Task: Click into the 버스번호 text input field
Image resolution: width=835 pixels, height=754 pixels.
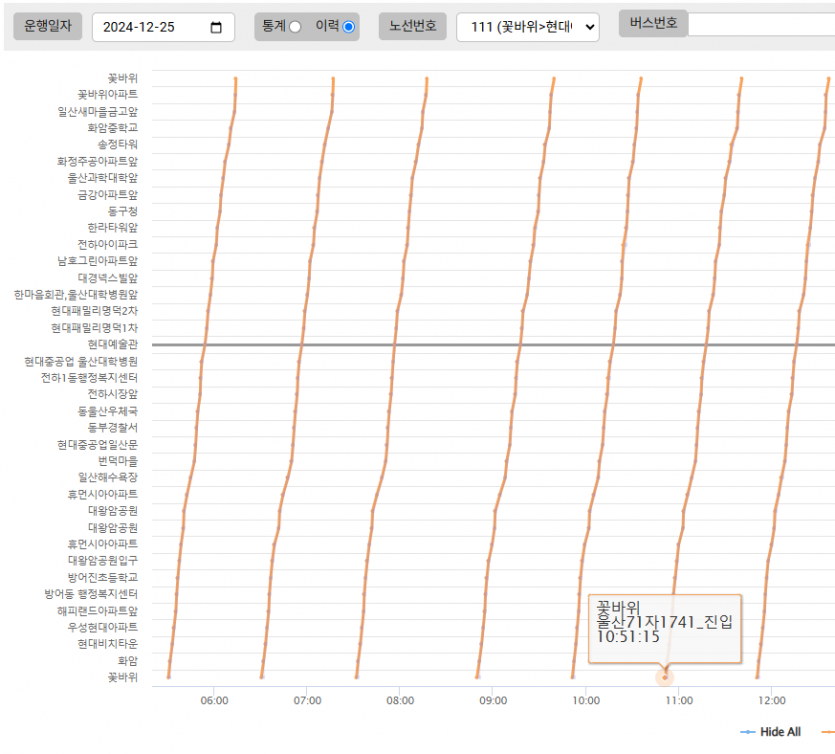Action: click(x=760, y=24)
